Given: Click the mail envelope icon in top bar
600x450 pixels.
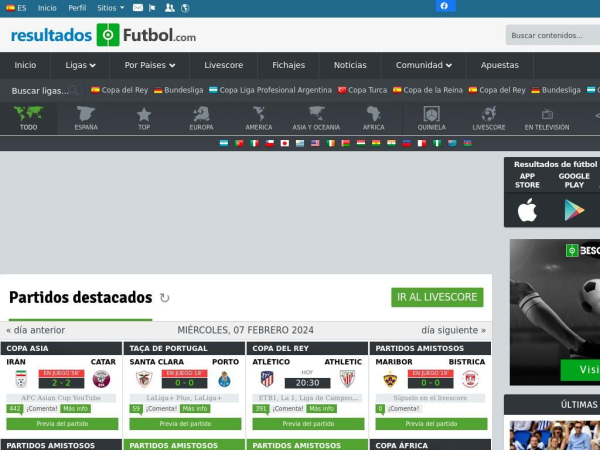Looking at the screenshot, I should pyautogui.click(x=138, y=8).
